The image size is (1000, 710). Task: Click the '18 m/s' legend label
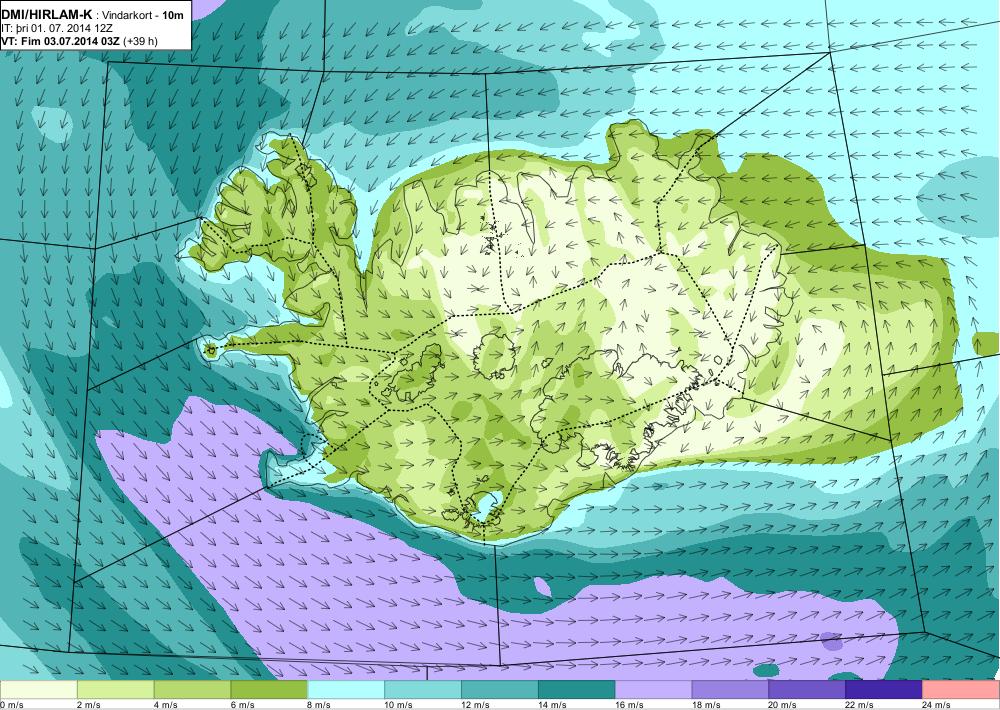click(706, 705)
